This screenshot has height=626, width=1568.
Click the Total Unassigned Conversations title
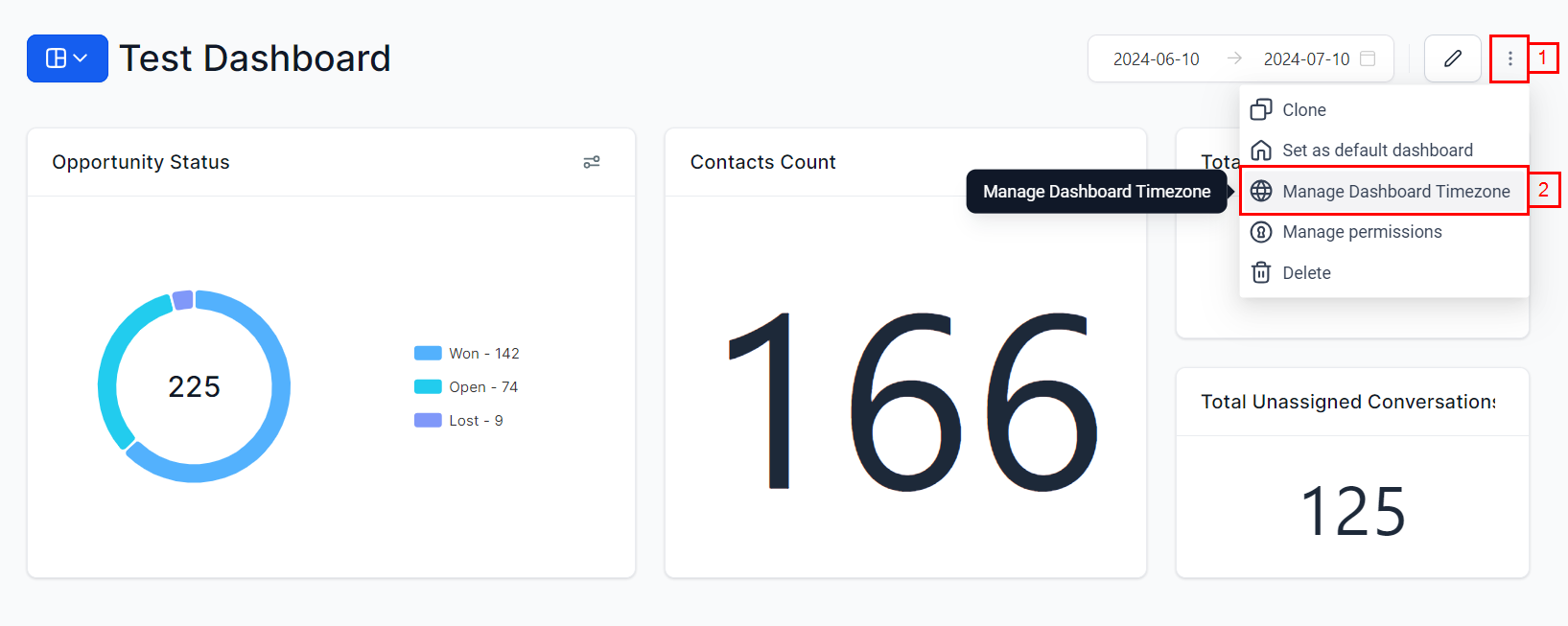tap(1348, 402)
